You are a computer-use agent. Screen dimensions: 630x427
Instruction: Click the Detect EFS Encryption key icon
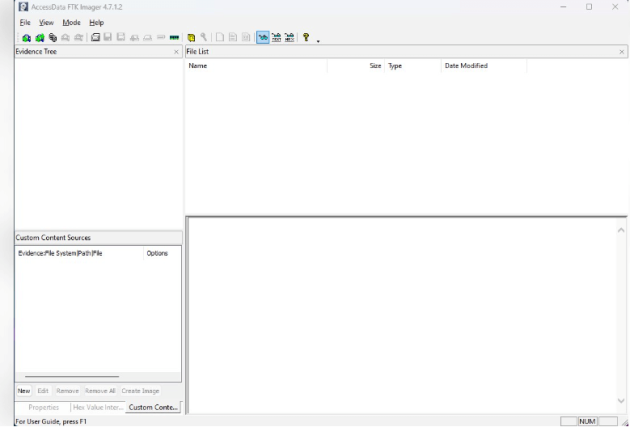pyautogui.click(x=204, y=38)
